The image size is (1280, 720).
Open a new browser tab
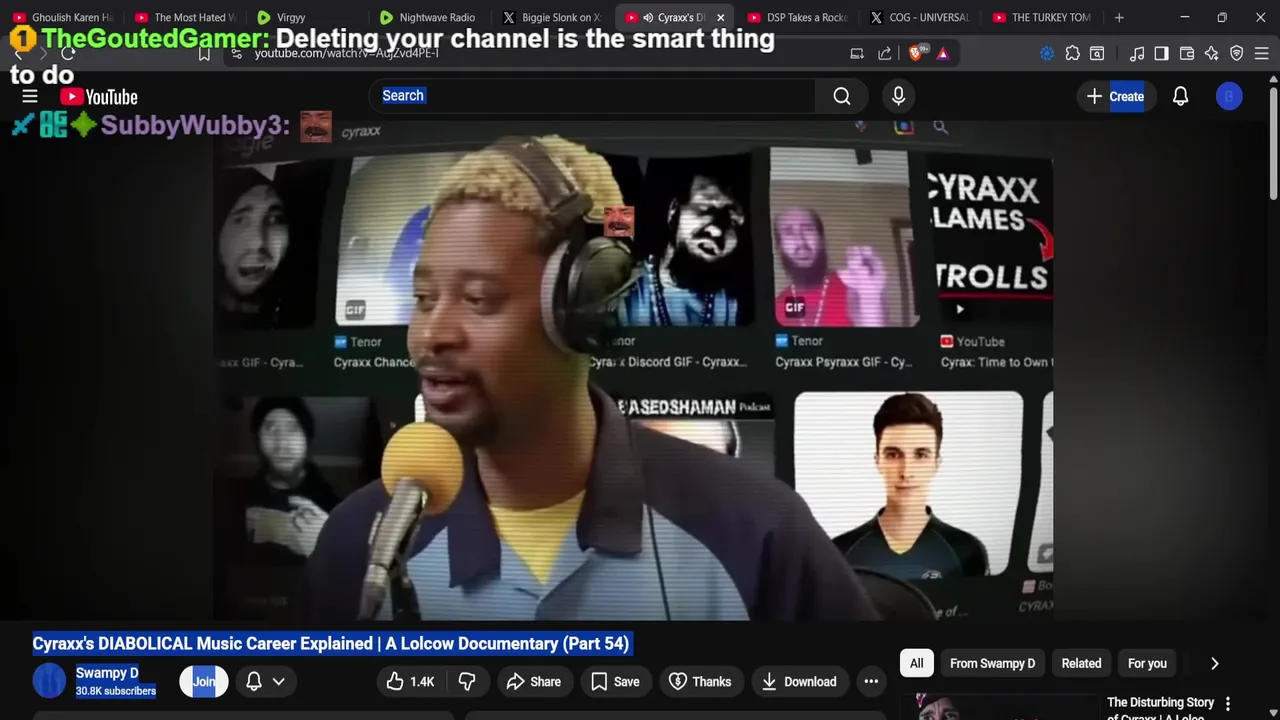(x=1119, y=17)
